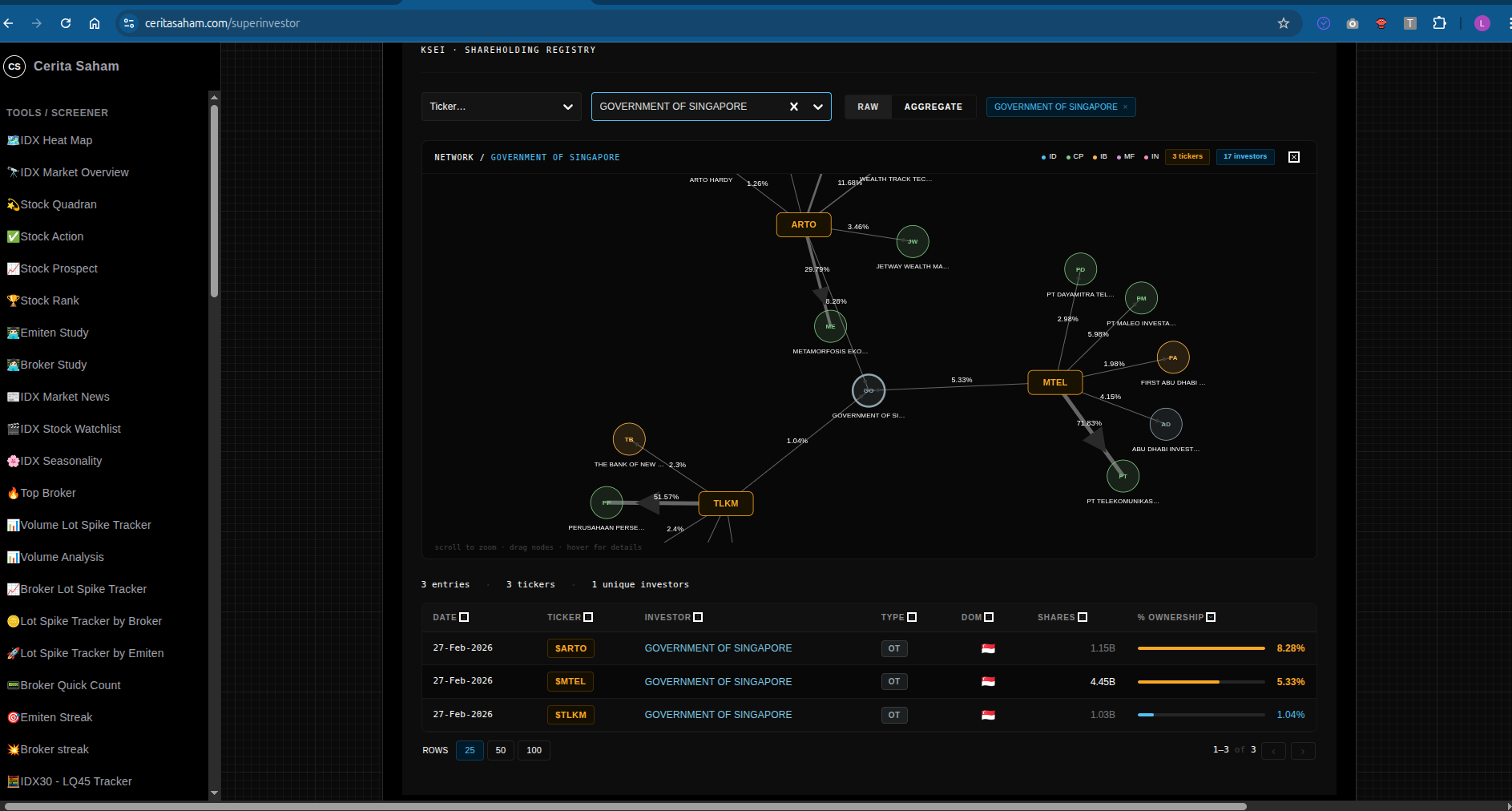The height and width of the screenshot is (811, 1512).
Task: Click the GOVERNMENT OF SI... network node
Action: point(868,390)
